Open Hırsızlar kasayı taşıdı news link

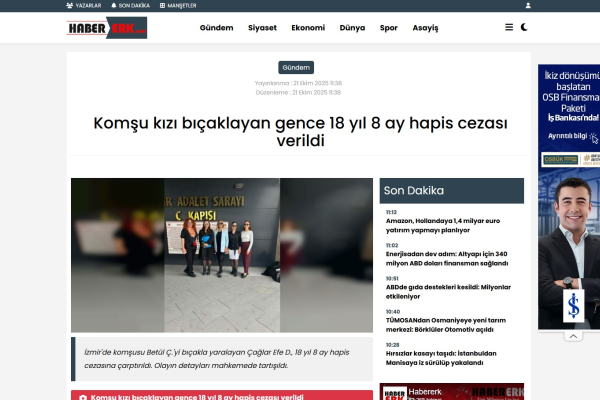441,358
